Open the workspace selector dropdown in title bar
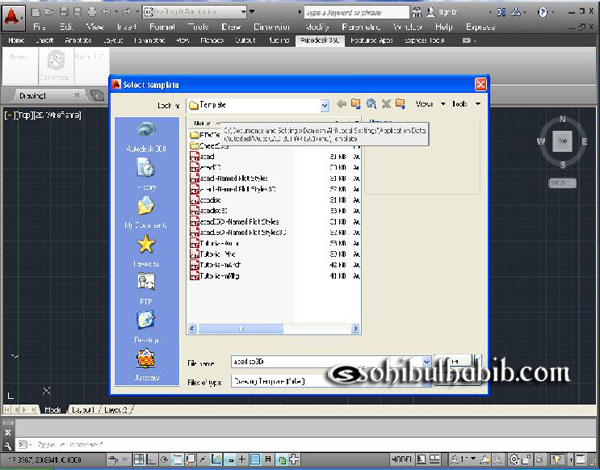The width and height of the screenshot is (600, 470). click(x=195, y=12)
